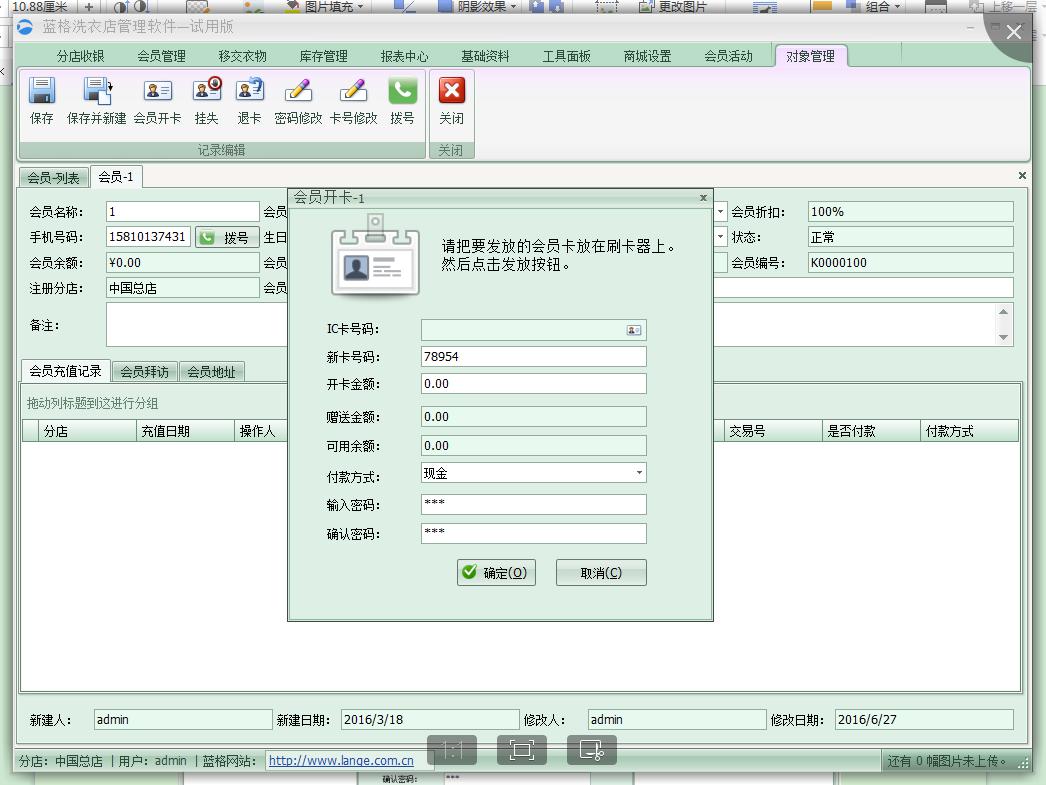Open the 会员活动 menu tab
The image size is (1046, 785).
pos(728,56)
